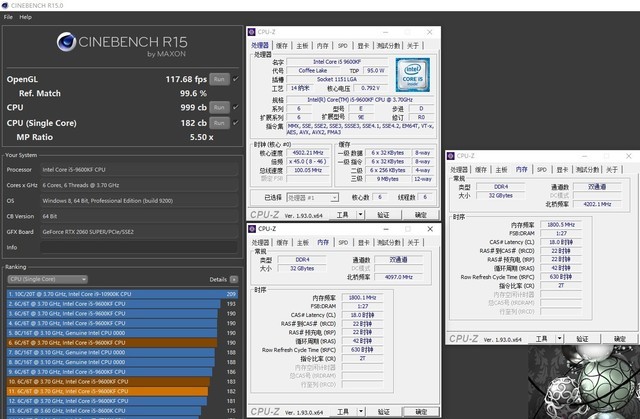
Task: Select SPD tab in 4097.0 MHz CPU-Z window
Action: click(x=343, y=243)
